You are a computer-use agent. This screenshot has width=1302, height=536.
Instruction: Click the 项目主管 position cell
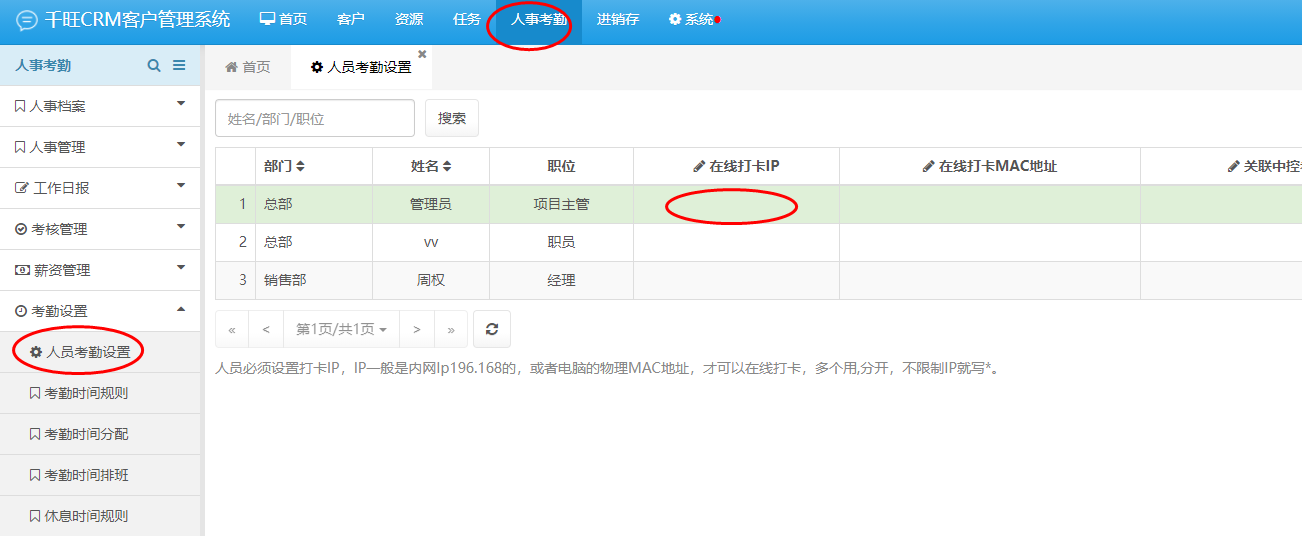pos(561,204)
